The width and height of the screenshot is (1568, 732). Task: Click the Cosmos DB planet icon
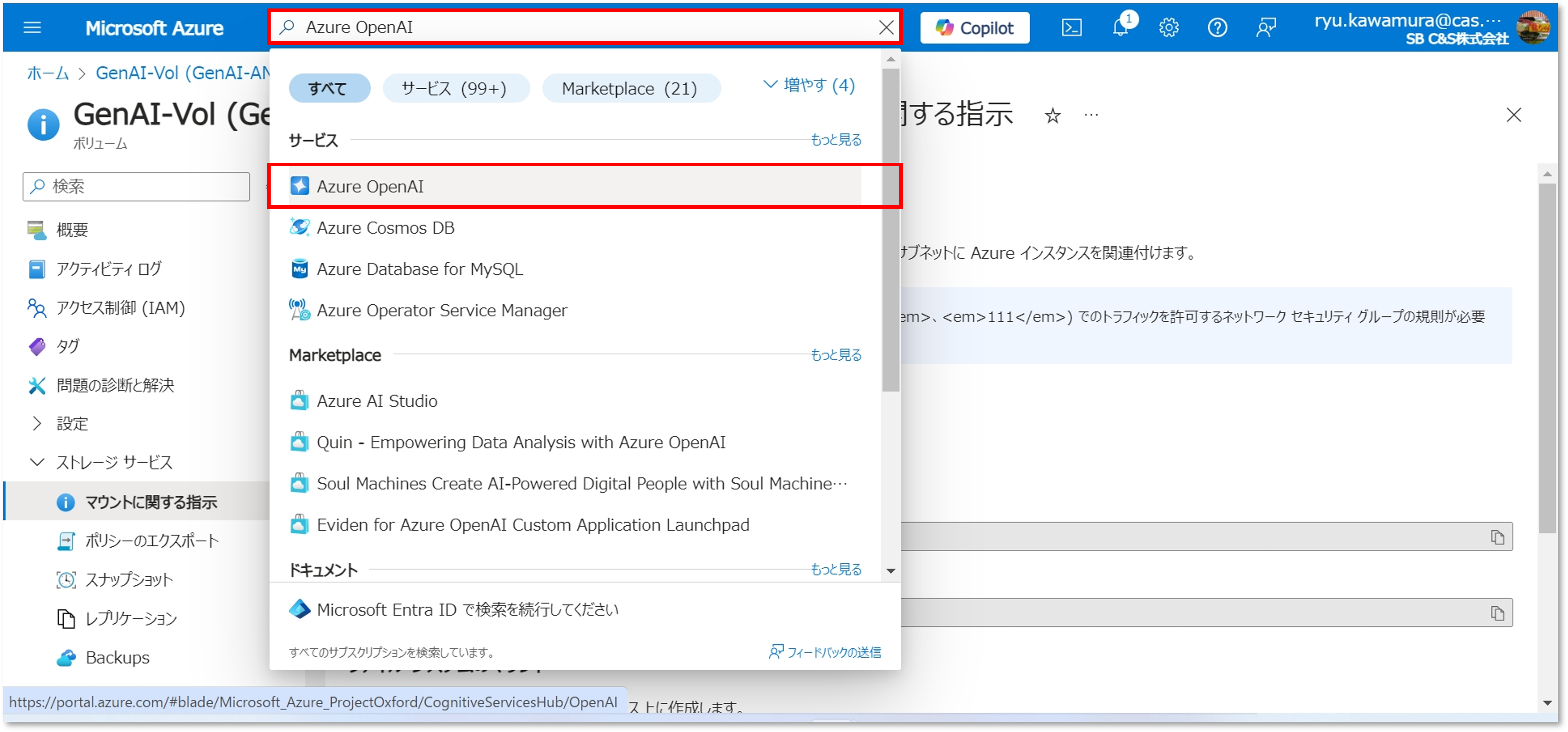click(300, 227)
